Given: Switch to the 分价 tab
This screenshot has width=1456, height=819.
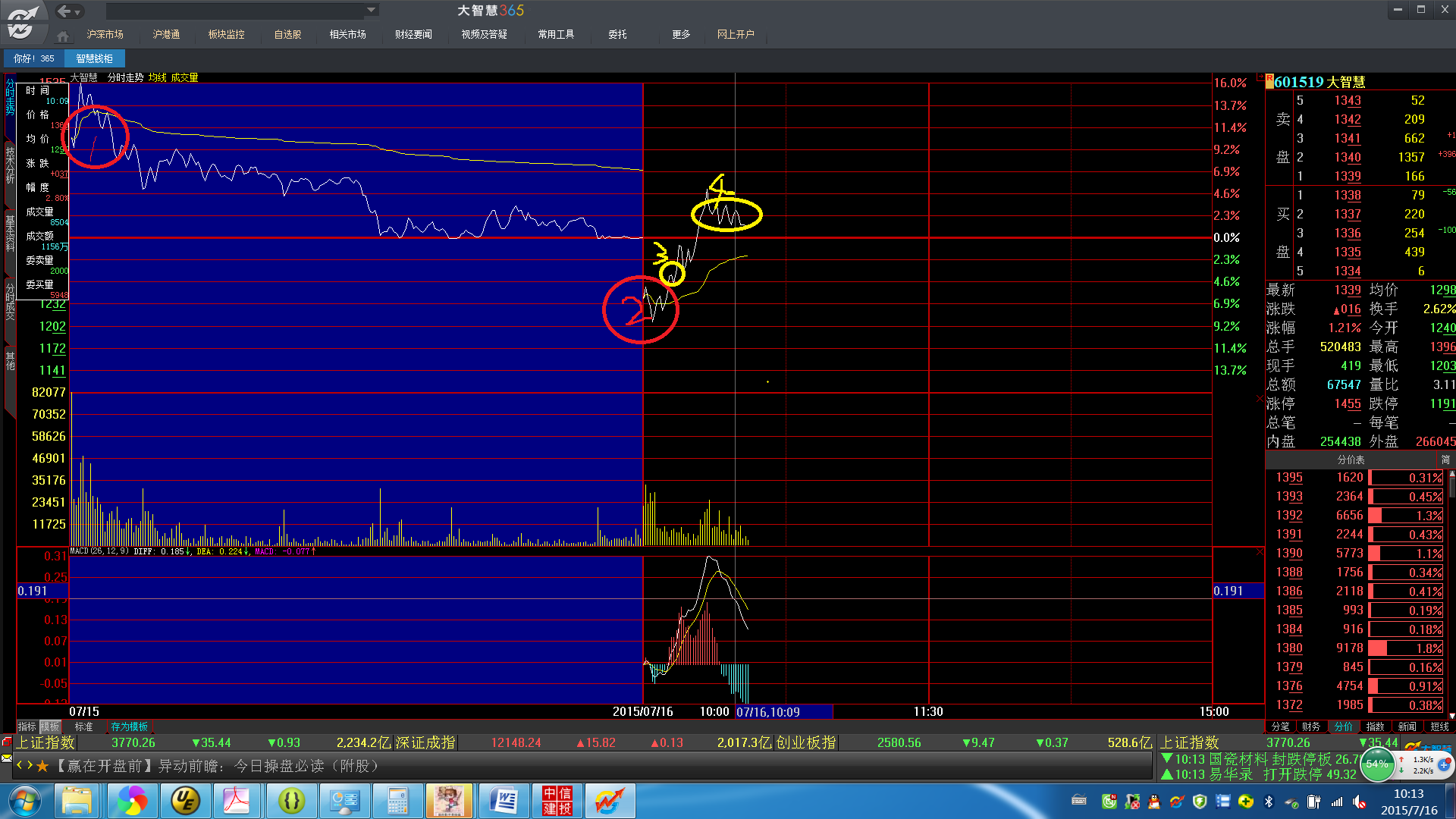Looking at the screenshot, I should 1343,726.
